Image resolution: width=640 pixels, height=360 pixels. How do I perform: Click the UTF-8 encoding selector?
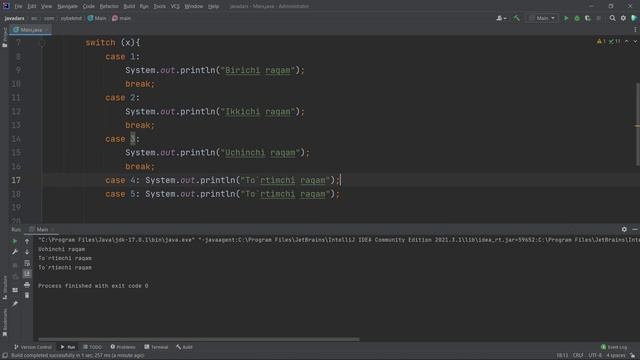coord(595,356)
